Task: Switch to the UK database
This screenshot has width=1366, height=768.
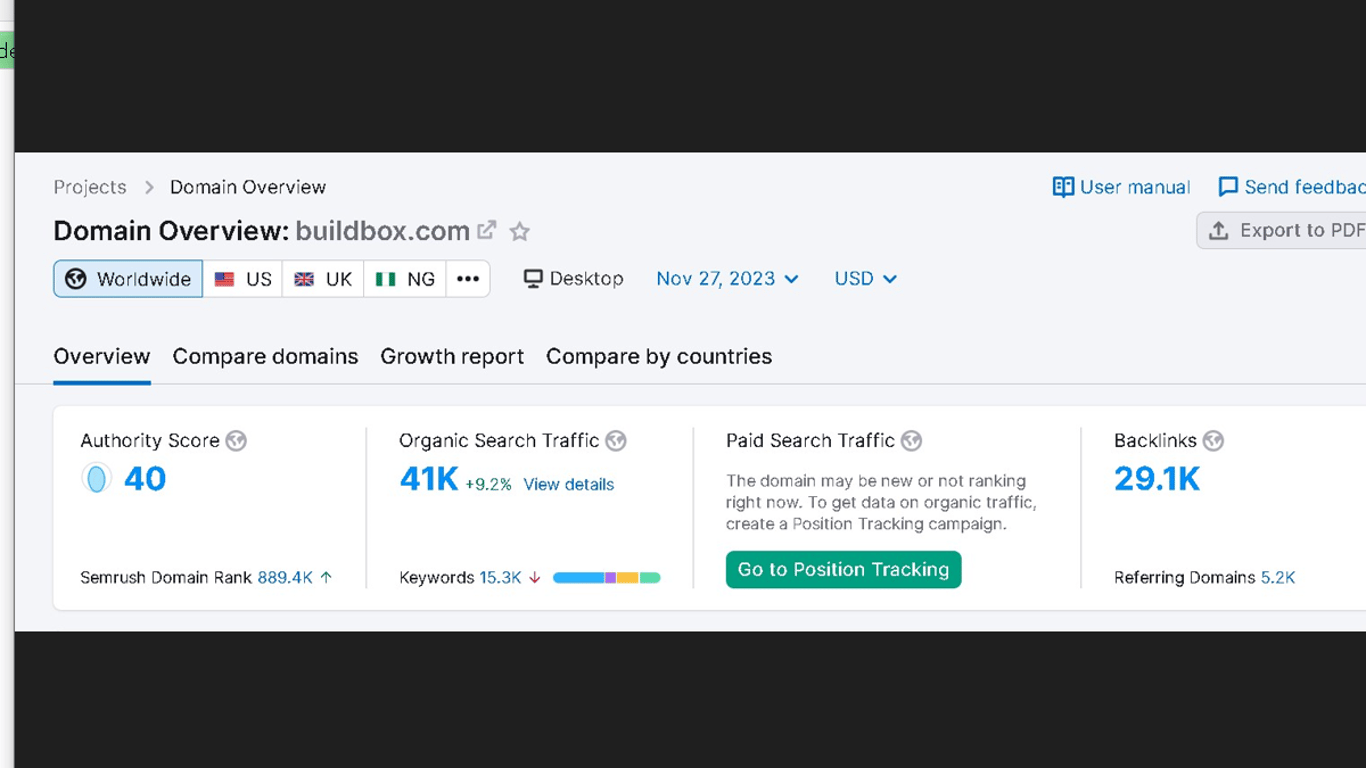Action: point(323,279)
